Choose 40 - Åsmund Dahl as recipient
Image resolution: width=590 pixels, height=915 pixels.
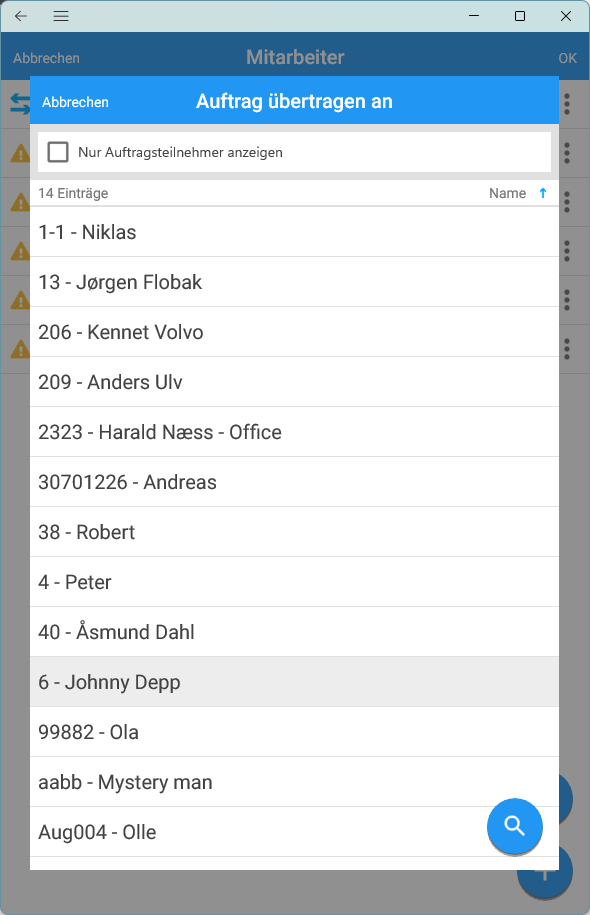click(x=294, y=632)
